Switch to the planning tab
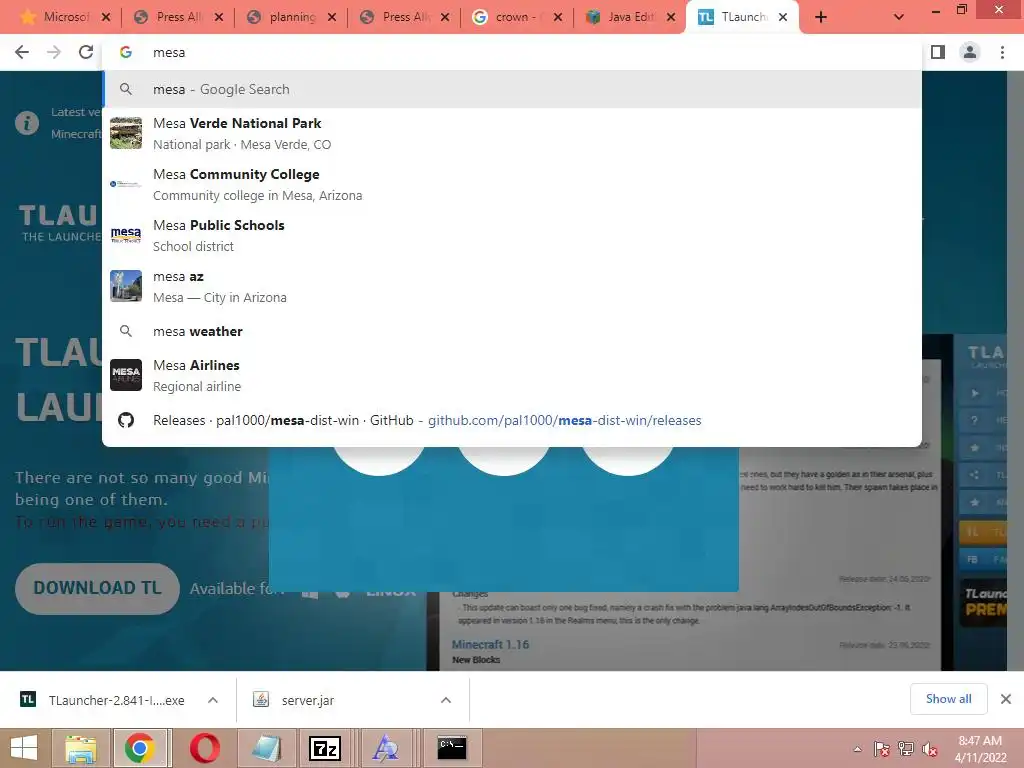Screen dimensions: 1024x768 [x=292, y=17]
